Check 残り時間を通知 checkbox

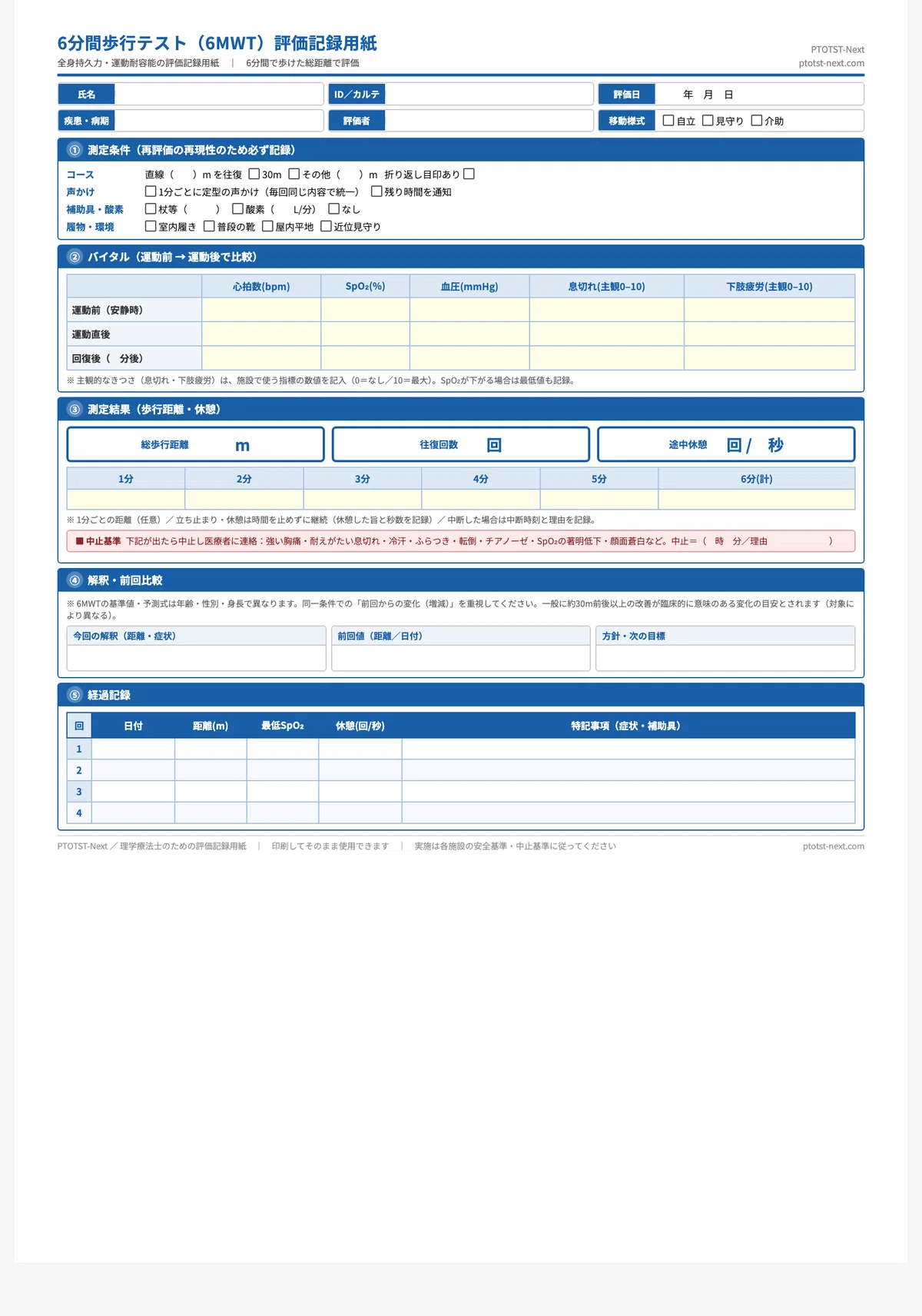tap(376, 191)
